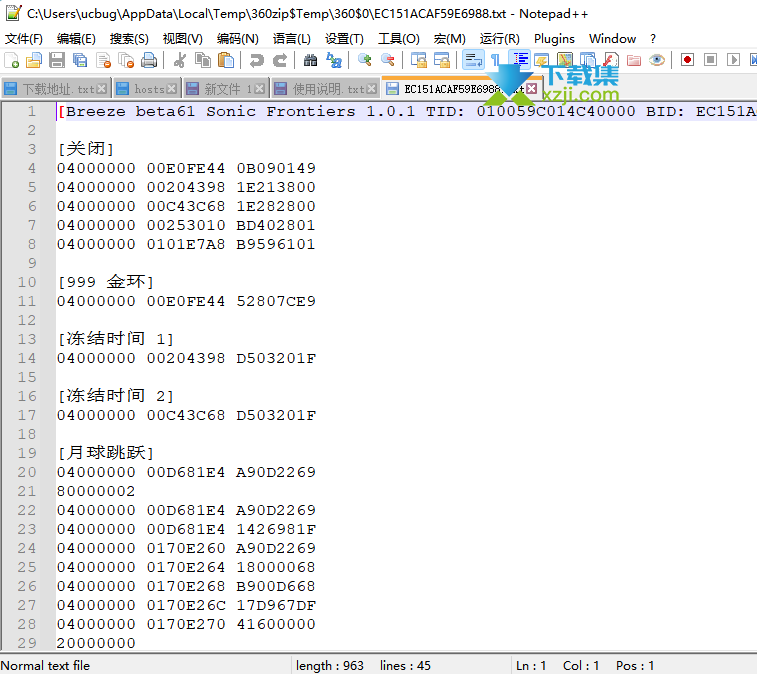Switch to the 新文件 1 tab
The image size is (757, 674).
pyautogui.click(x=225, y=89)
